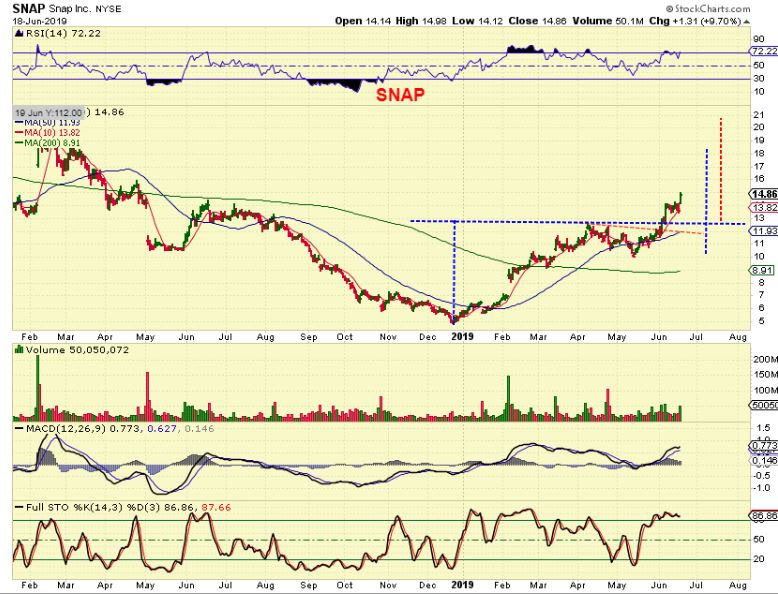Screen dimensions: 778x594
Task: Click the SNAP ticker symbol in the header
Action: [28, 8]
